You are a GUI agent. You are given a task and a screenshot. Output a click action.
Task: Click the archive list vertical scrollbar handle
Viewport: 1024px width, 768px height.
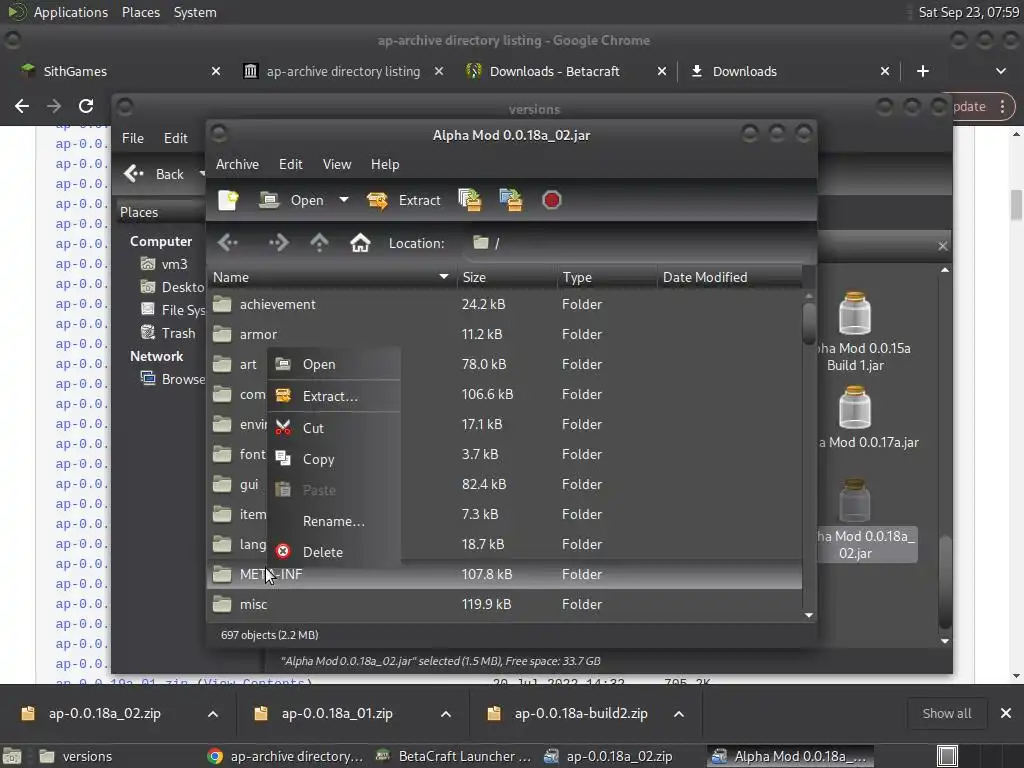point(809,322)
